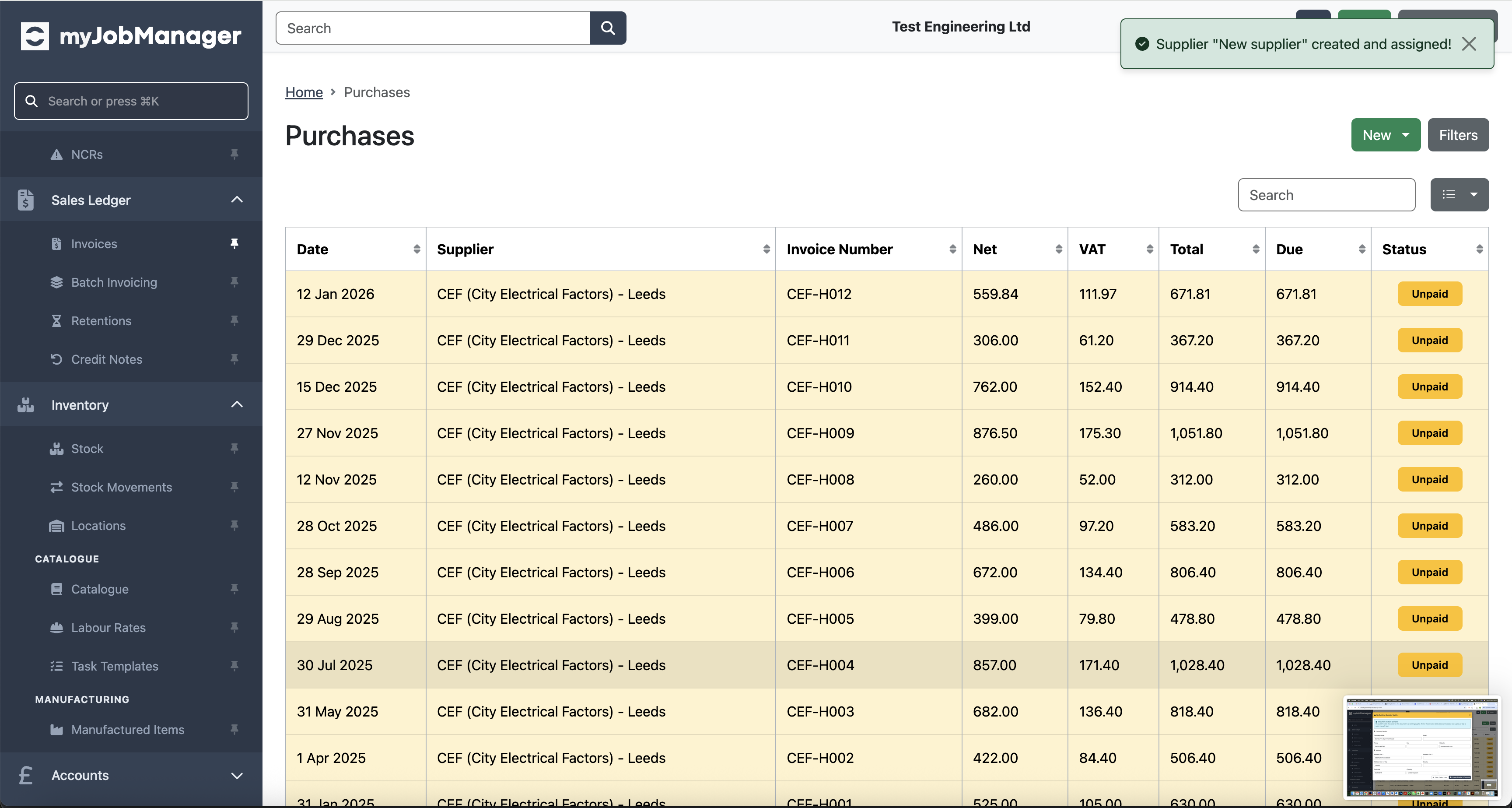This screenshot has width=1512, height=808.
Task: Sort table by Supplier column
Action: click(600, 249)
